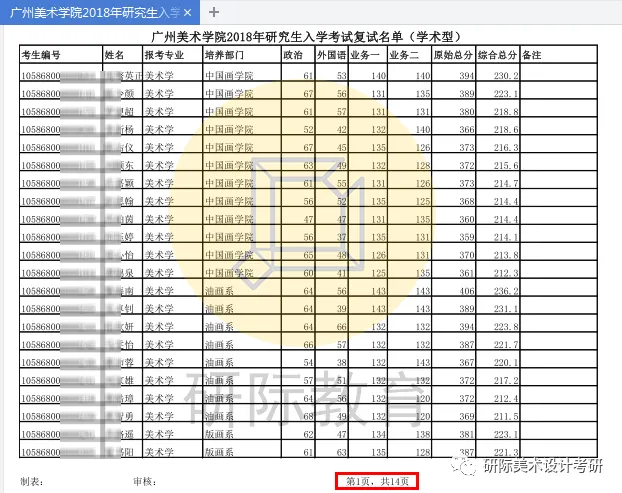Click the page indicator 第1页，共14页
The height and width of the screenshot is (493, 622).
pyautogui.click(x=377, y=481)
